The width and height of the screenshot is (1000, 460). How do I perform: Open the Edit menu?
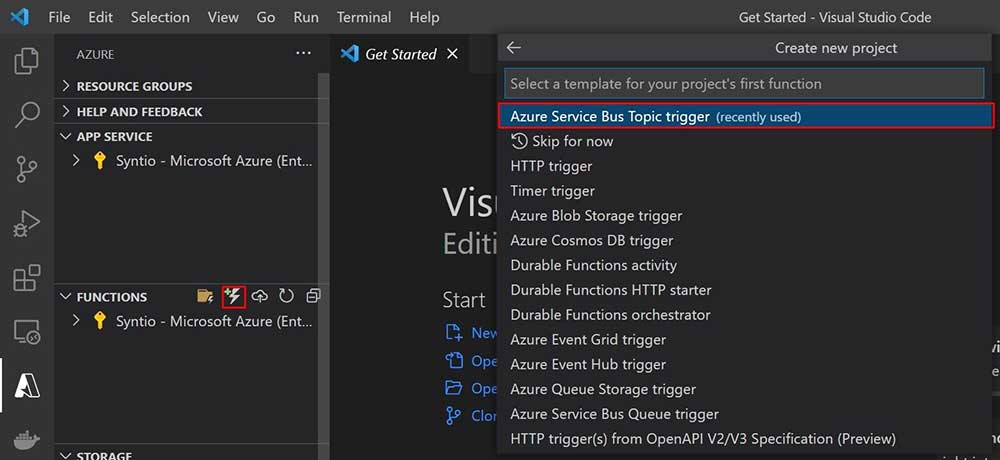click(101, 17)
